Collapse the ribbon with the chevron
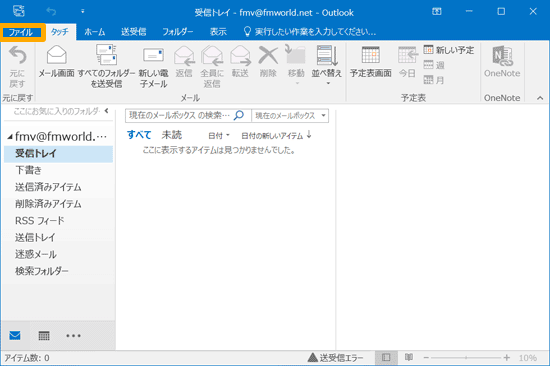550x366 pixels. 540,98
